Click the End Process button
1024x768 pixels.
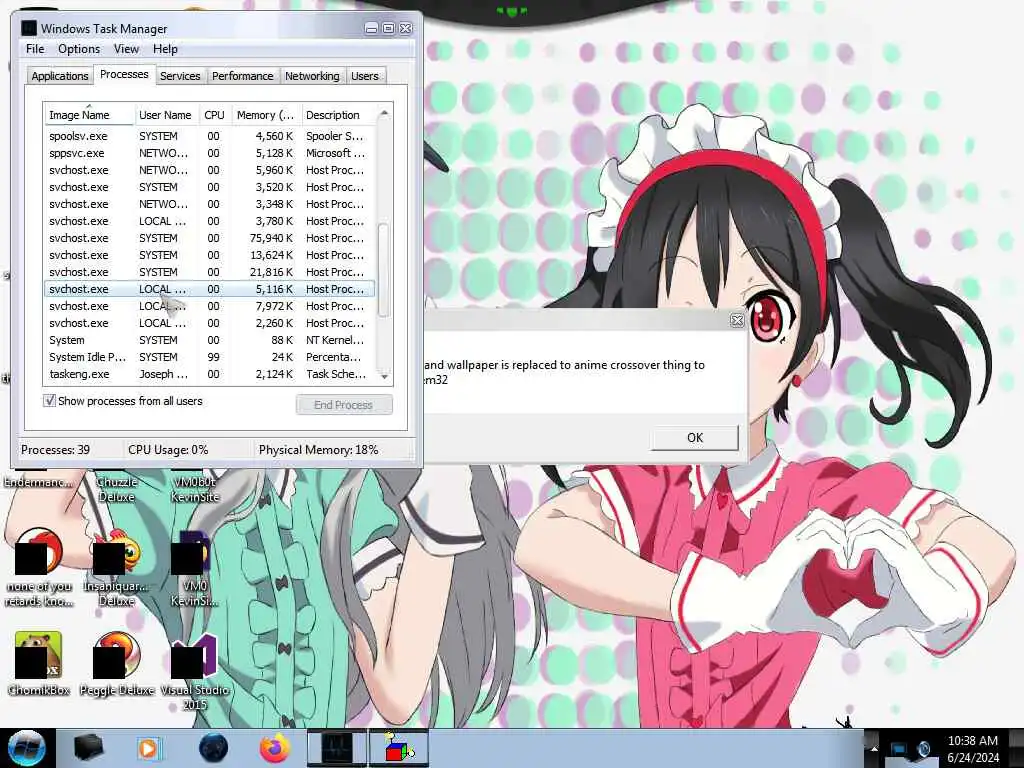click(344, 405)
